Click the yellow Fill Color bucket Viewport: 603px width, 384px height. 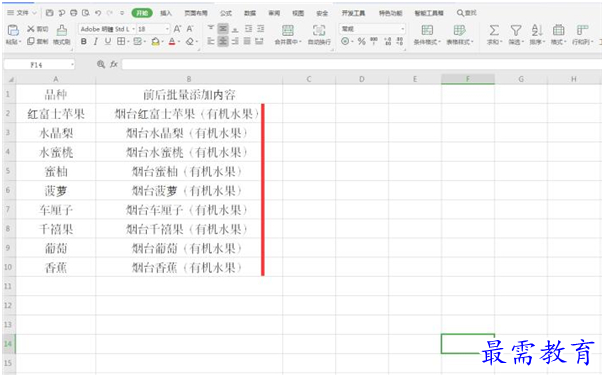pos(155,42)
